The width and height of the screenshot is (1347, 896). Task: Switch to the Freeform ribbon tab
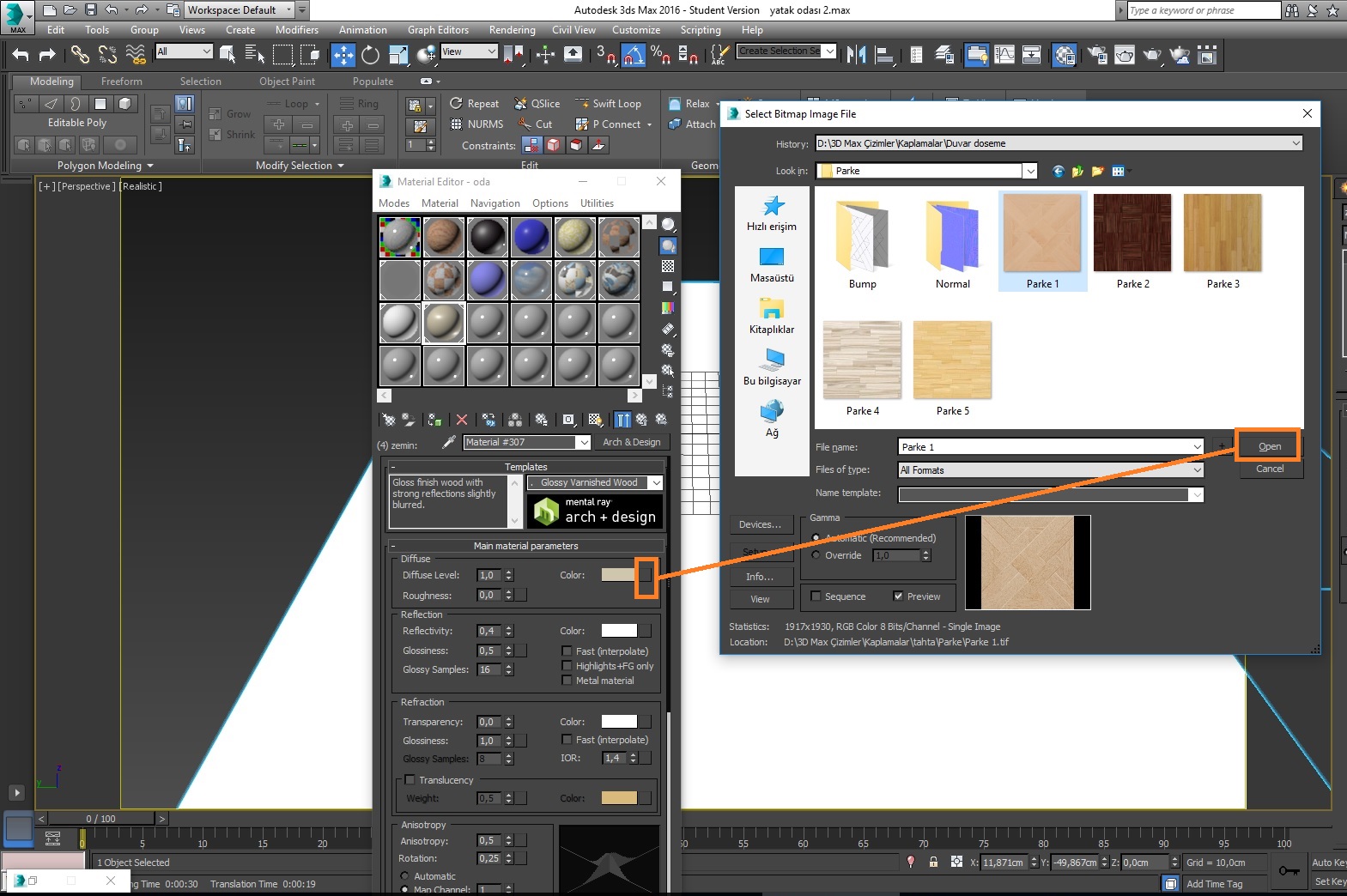click(121, 82)
